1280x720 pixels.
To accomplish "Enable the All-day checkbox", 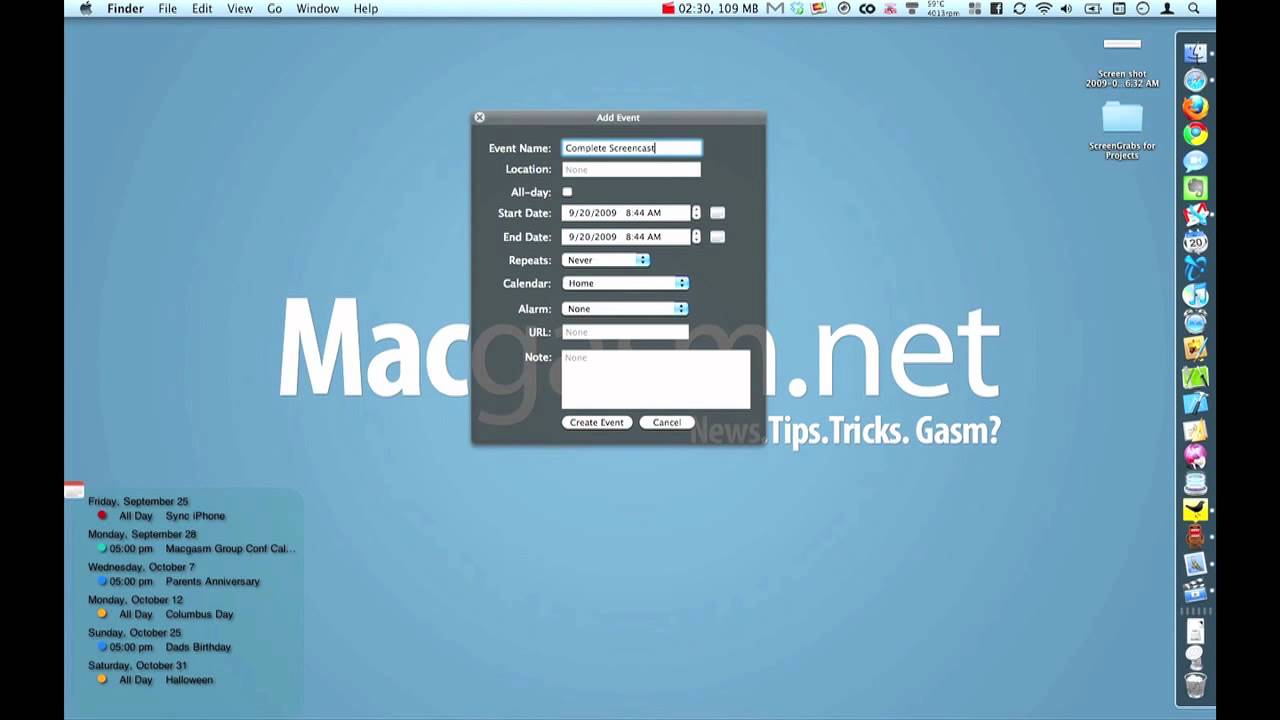I will (x=567, y=192).
